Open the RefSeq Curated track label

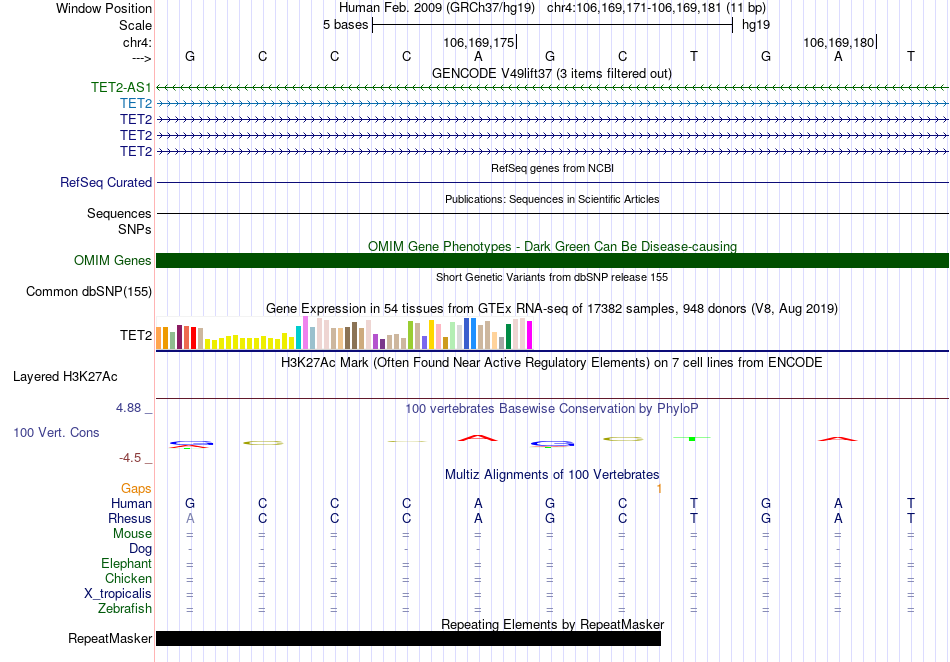106,182
